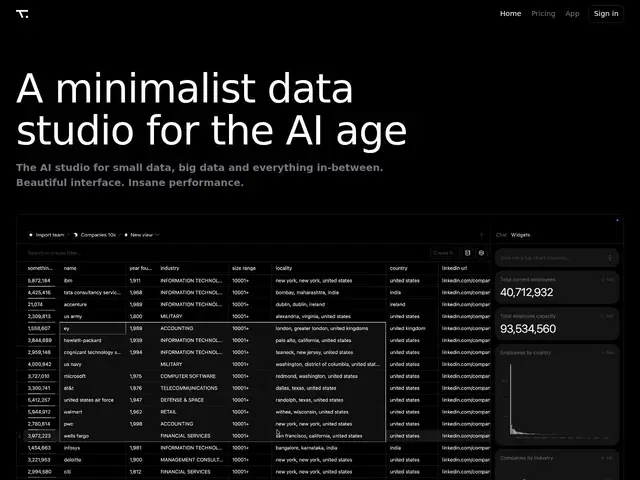Select the 'infosys' name cell
The image size is (640, 480).
pos(93,448)
